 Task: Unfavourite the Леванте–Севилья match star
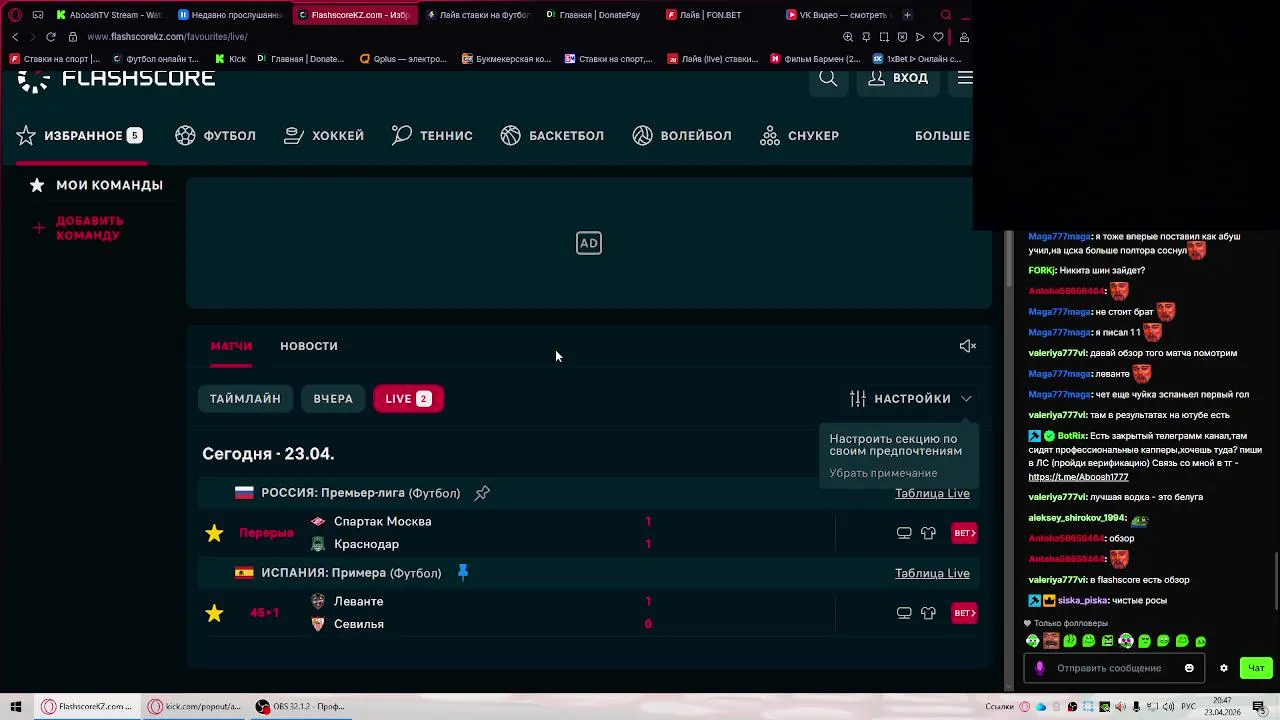point(214,613)
